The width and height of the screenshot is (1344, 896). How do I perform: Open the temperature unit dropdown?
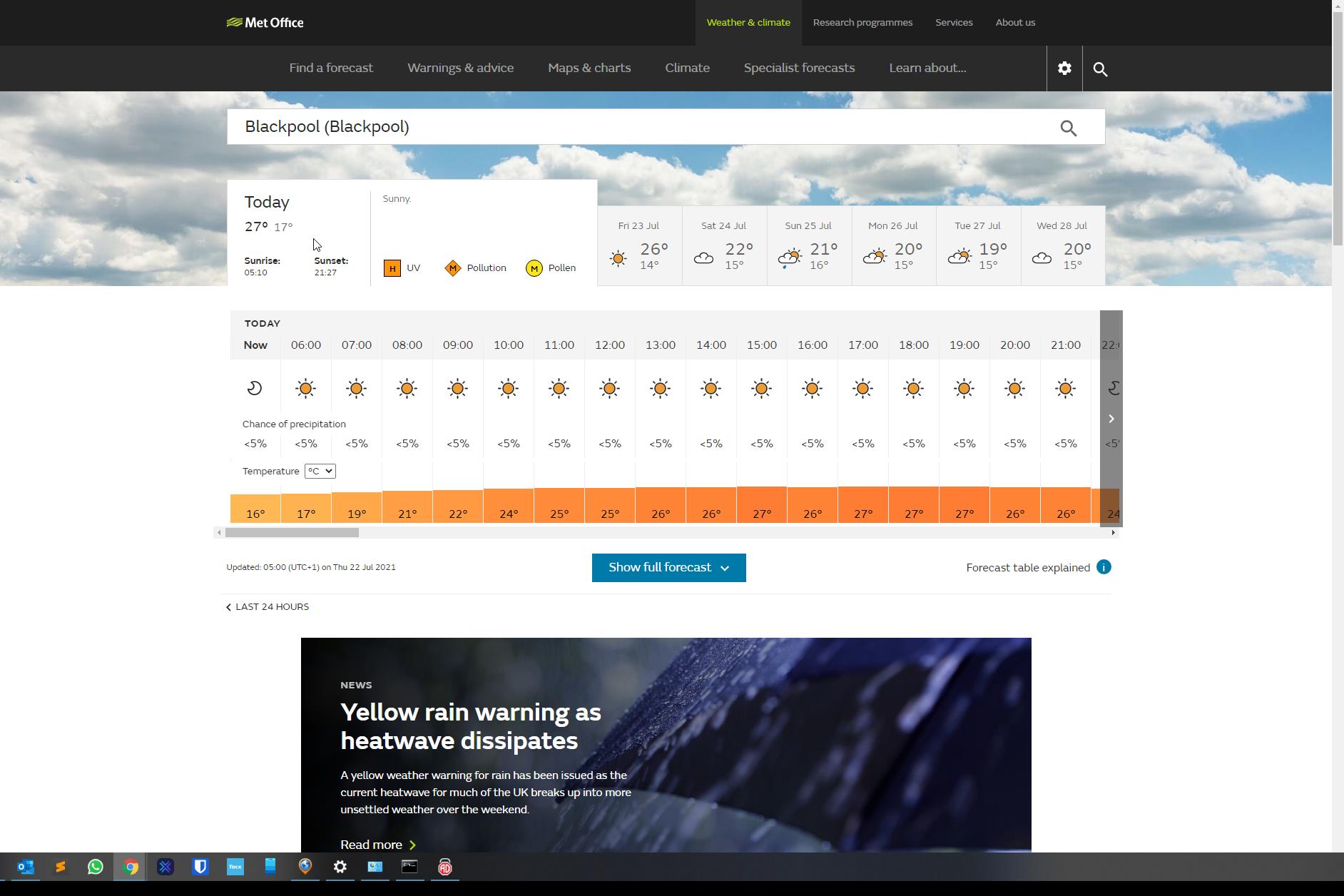click(x=320, y=472)
